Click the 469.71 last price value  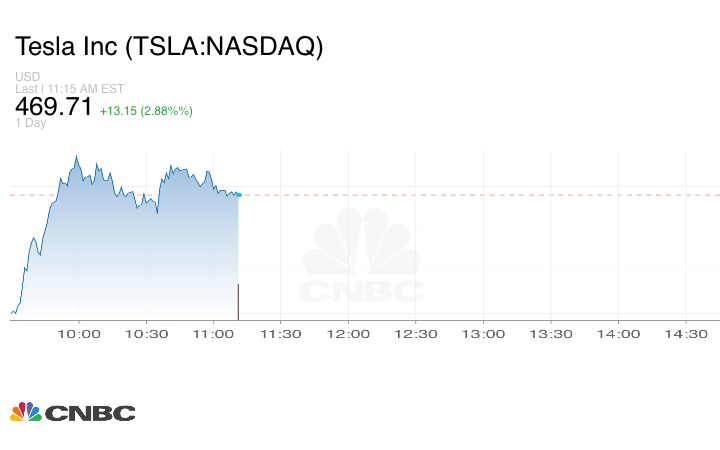53,106
